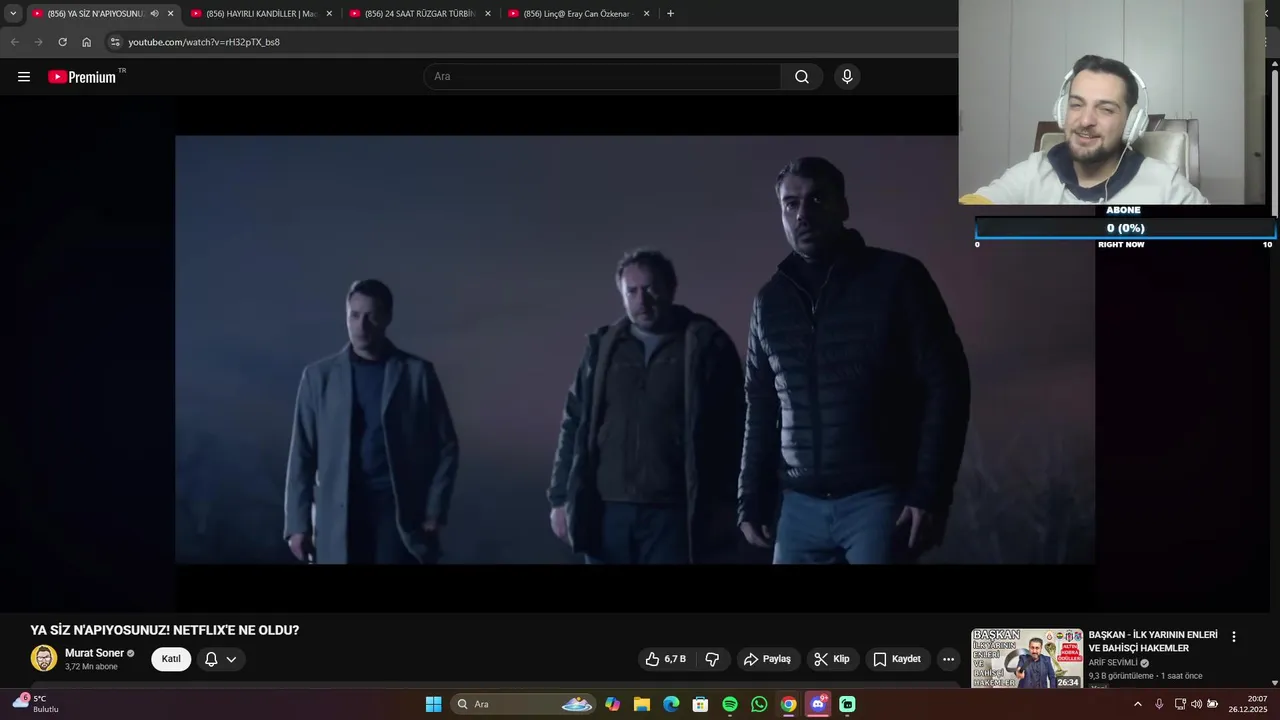This screenshot has height=720, width=1280.
Task: Open the weather widget 5°C Bulutlu
Action: point(37,704)
